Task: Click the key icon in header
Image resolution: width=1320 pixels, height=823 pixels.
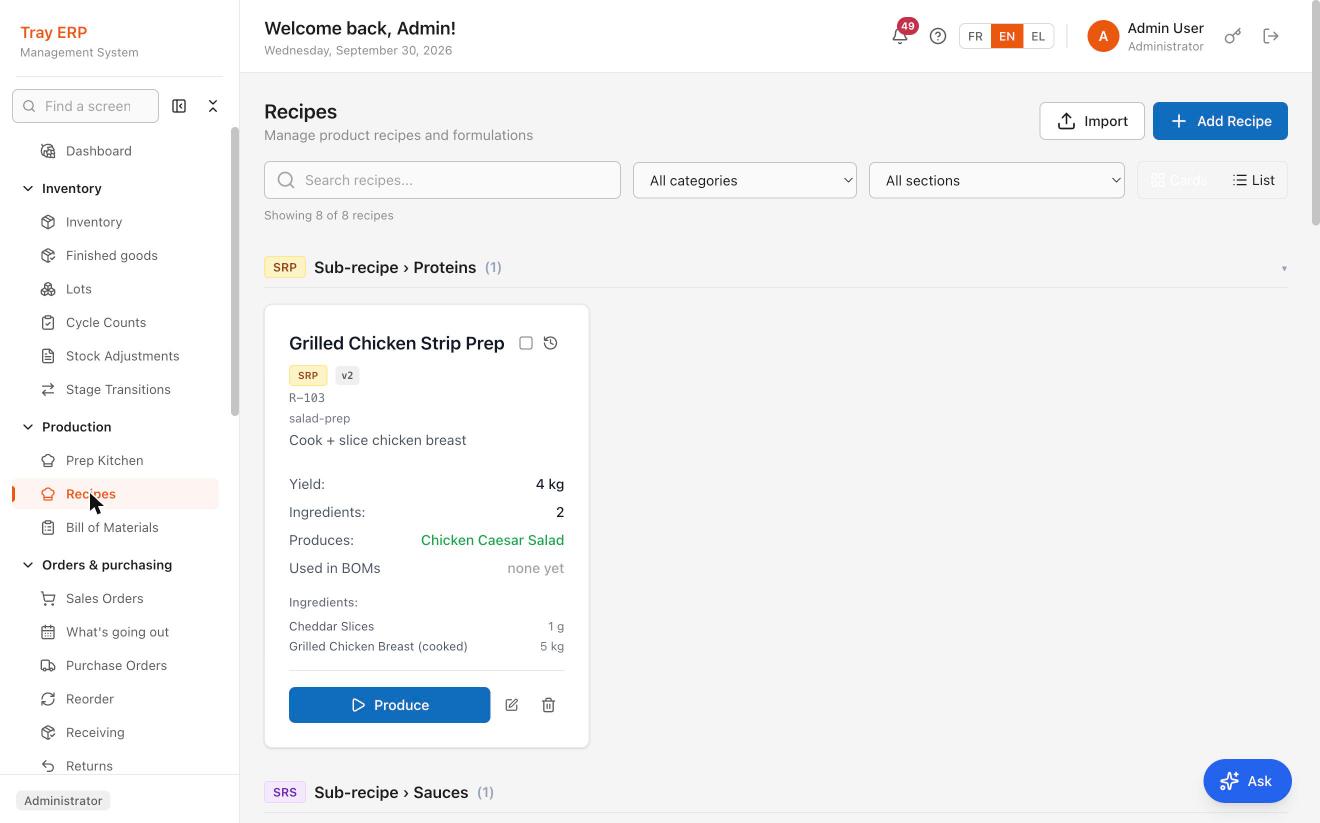Action: [1233, 36]
